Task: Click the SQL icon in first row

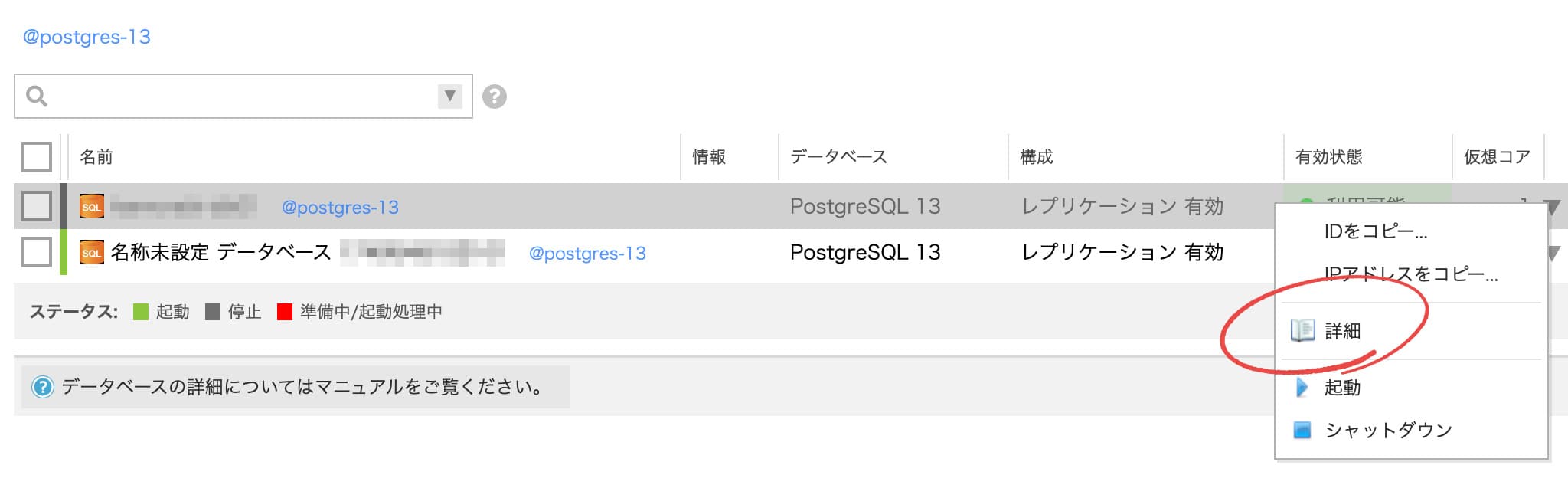Action: pyautogui.click(x=92, y=207)
